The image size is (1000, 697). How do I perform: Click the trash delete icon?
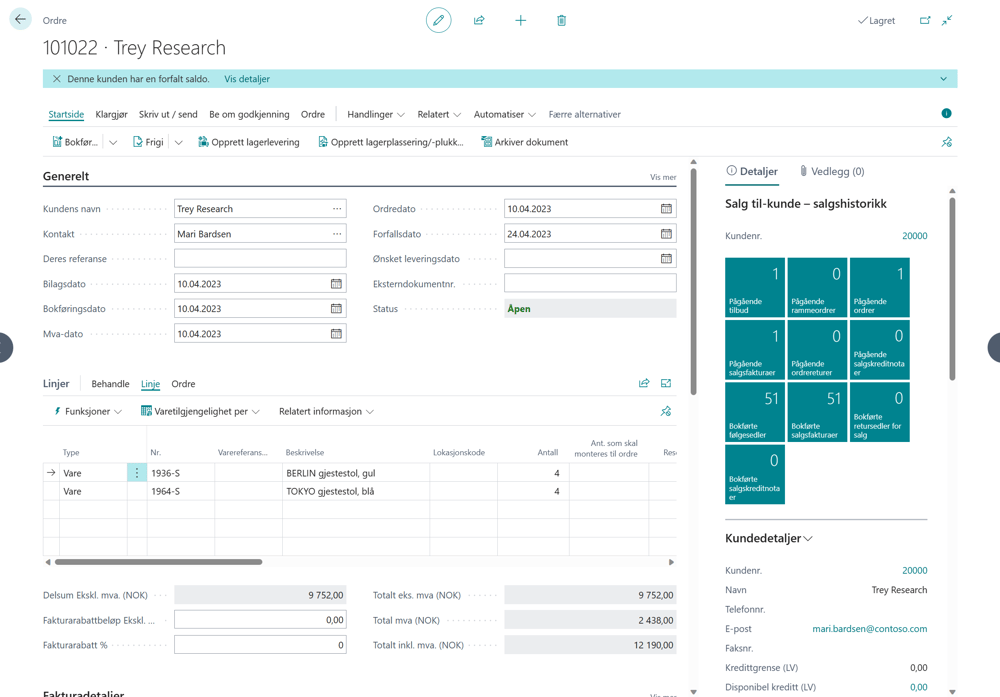click(561, 20)
